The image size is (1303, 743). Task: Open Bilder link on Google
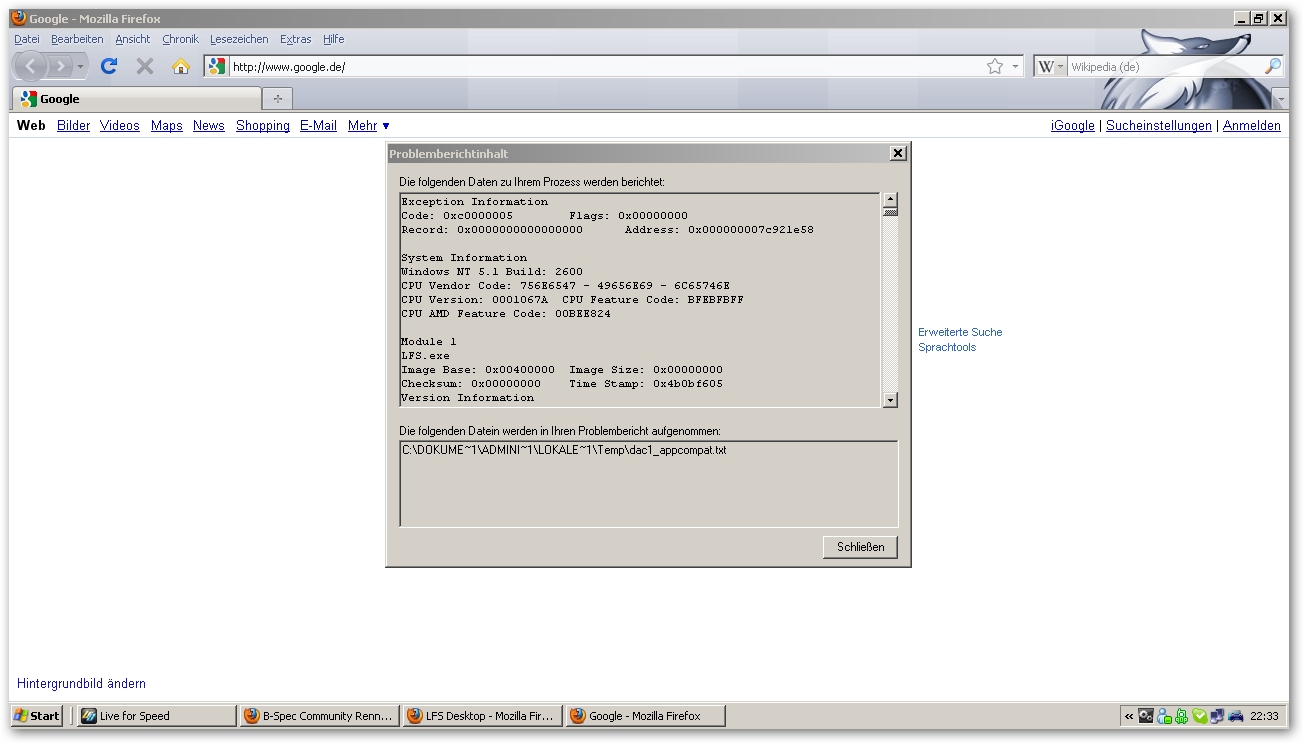pos(74,126)
